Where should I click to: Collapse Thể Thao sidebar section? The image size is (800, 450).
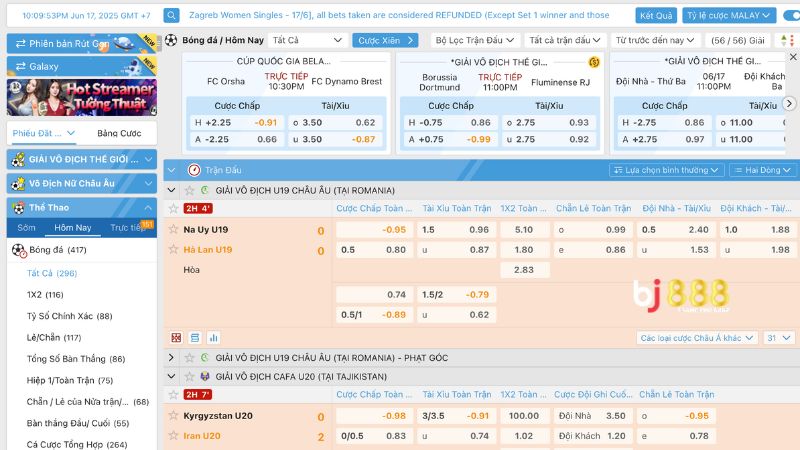pyautogui.click(x=82, y=207)
